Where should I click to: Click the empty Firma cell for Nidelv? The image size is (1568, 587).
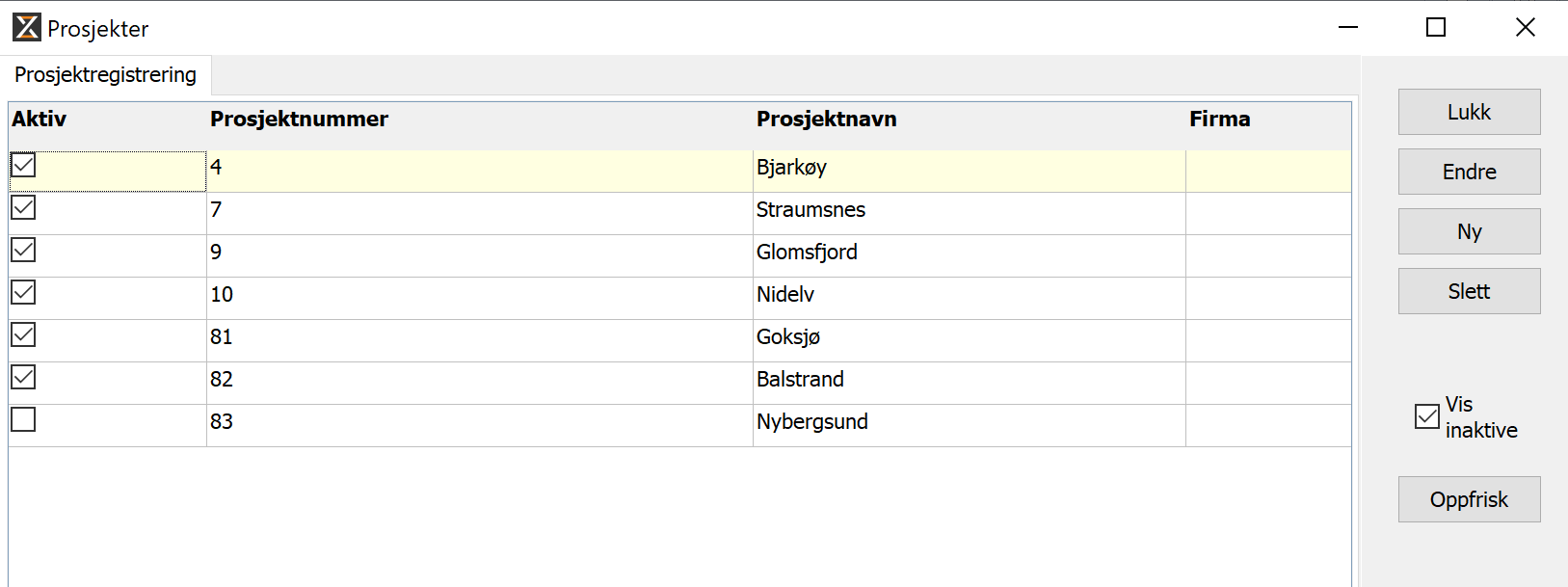1267,295
